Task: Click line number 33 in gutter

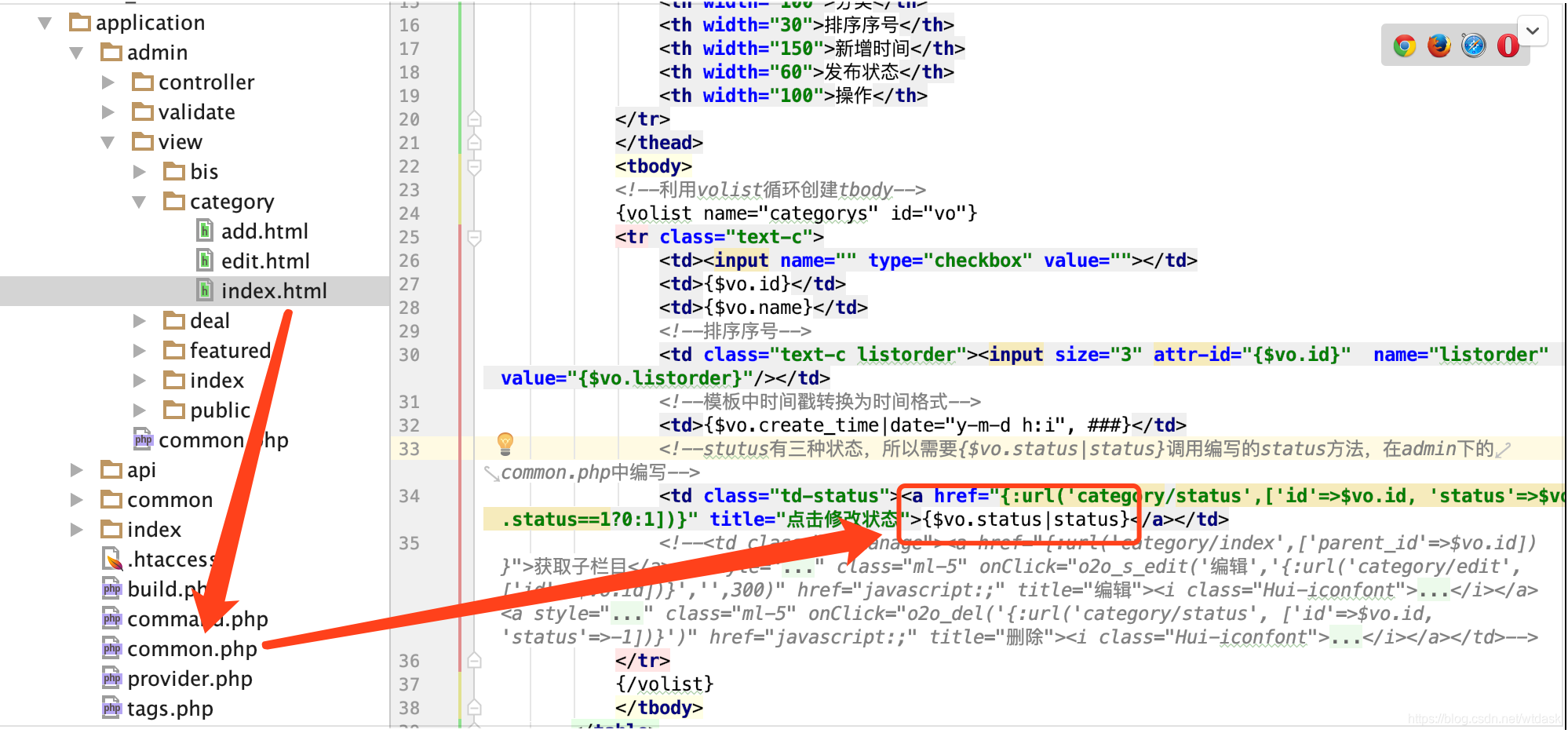Action: 409,449
